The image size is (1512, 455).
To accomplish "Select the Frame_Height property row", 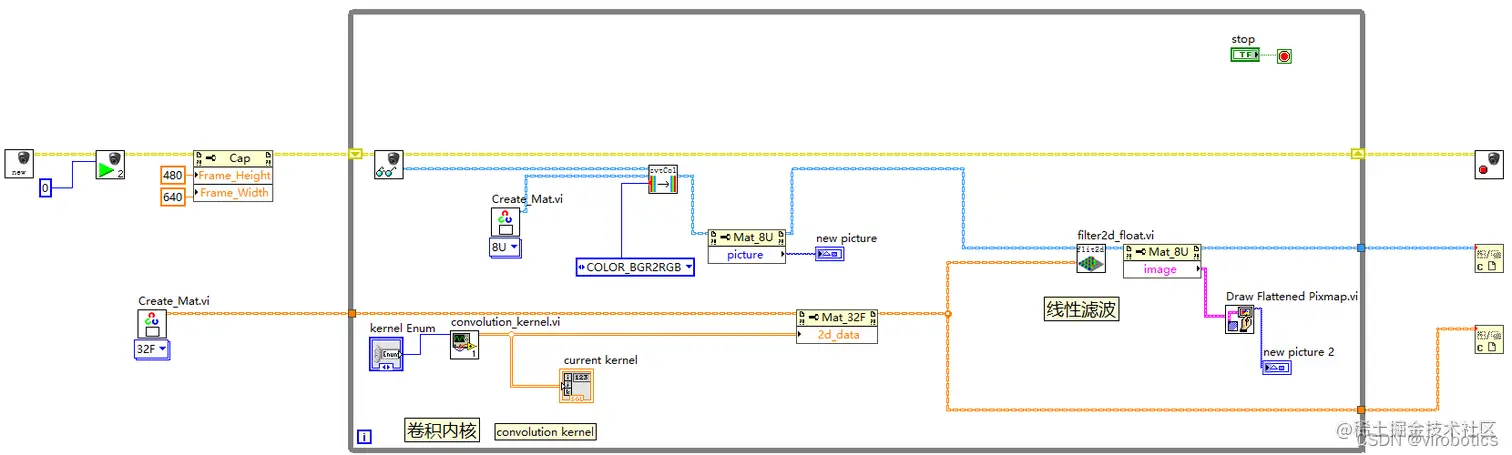I will coord(233,175).
